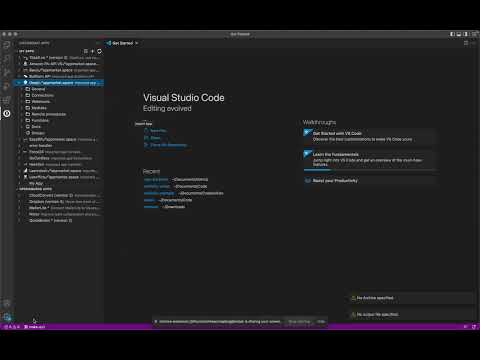
Task: Click the errors and warnings status bar indicator
Action: (12, 327)
